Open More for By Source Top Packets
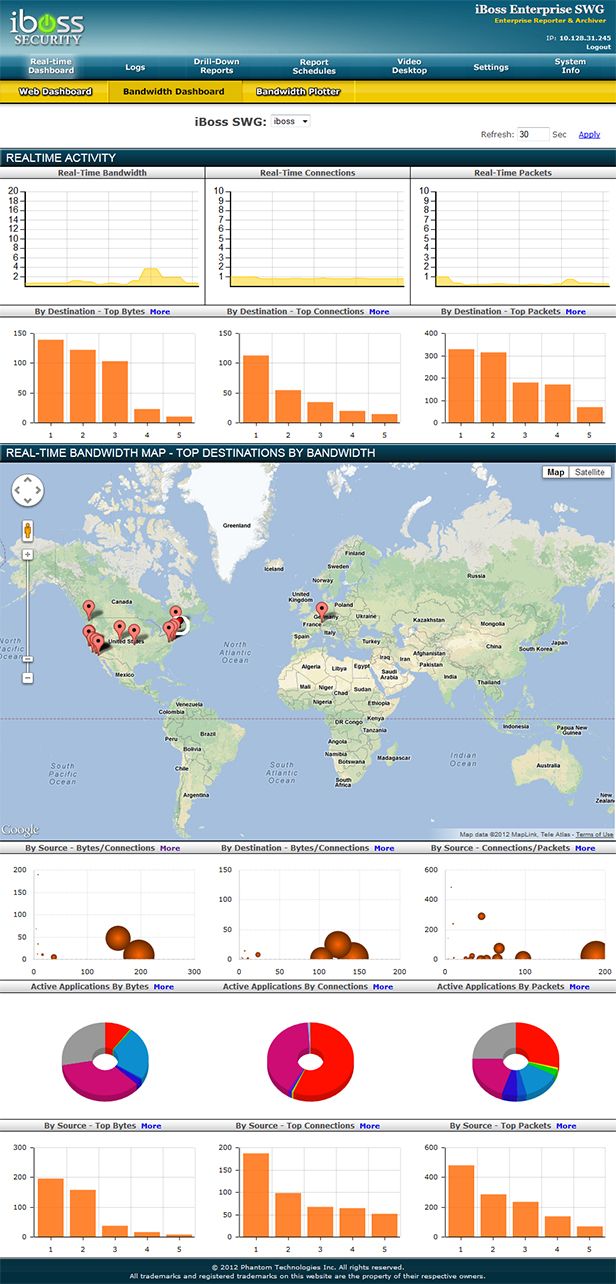Screen dimensions: 616x1284 coord(566,1126)
